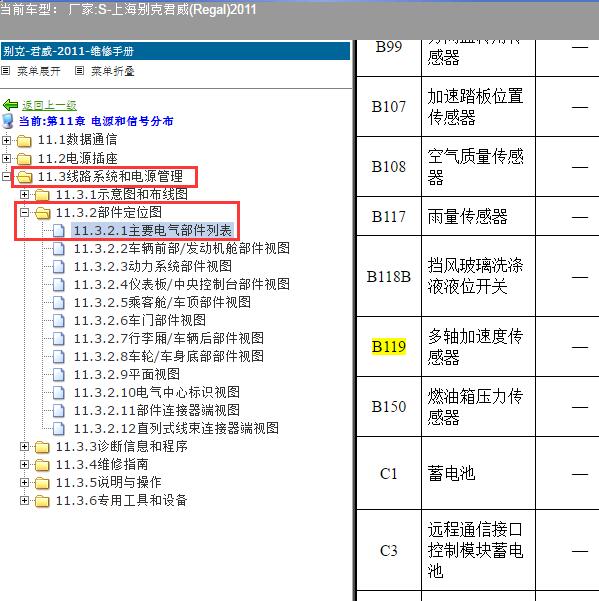This screenshot has width=599, height=601.
Task: Collapse the 11.3线路系统和电源管理 node
Action: pyautogui.click(x=6, y=176)
